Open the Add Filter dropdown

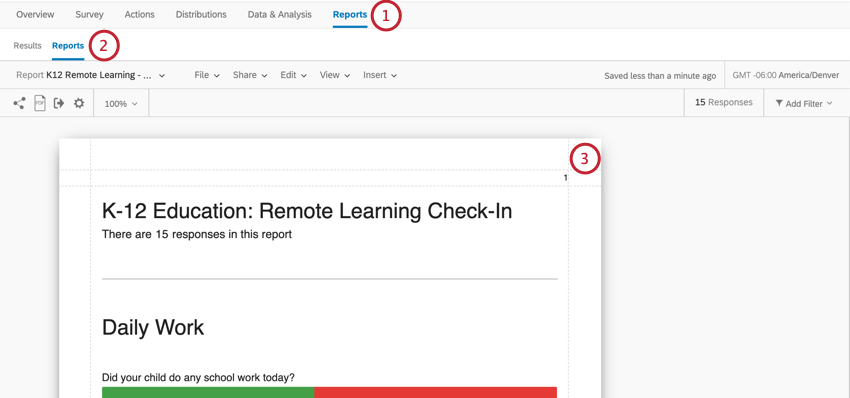pos(804,103)
